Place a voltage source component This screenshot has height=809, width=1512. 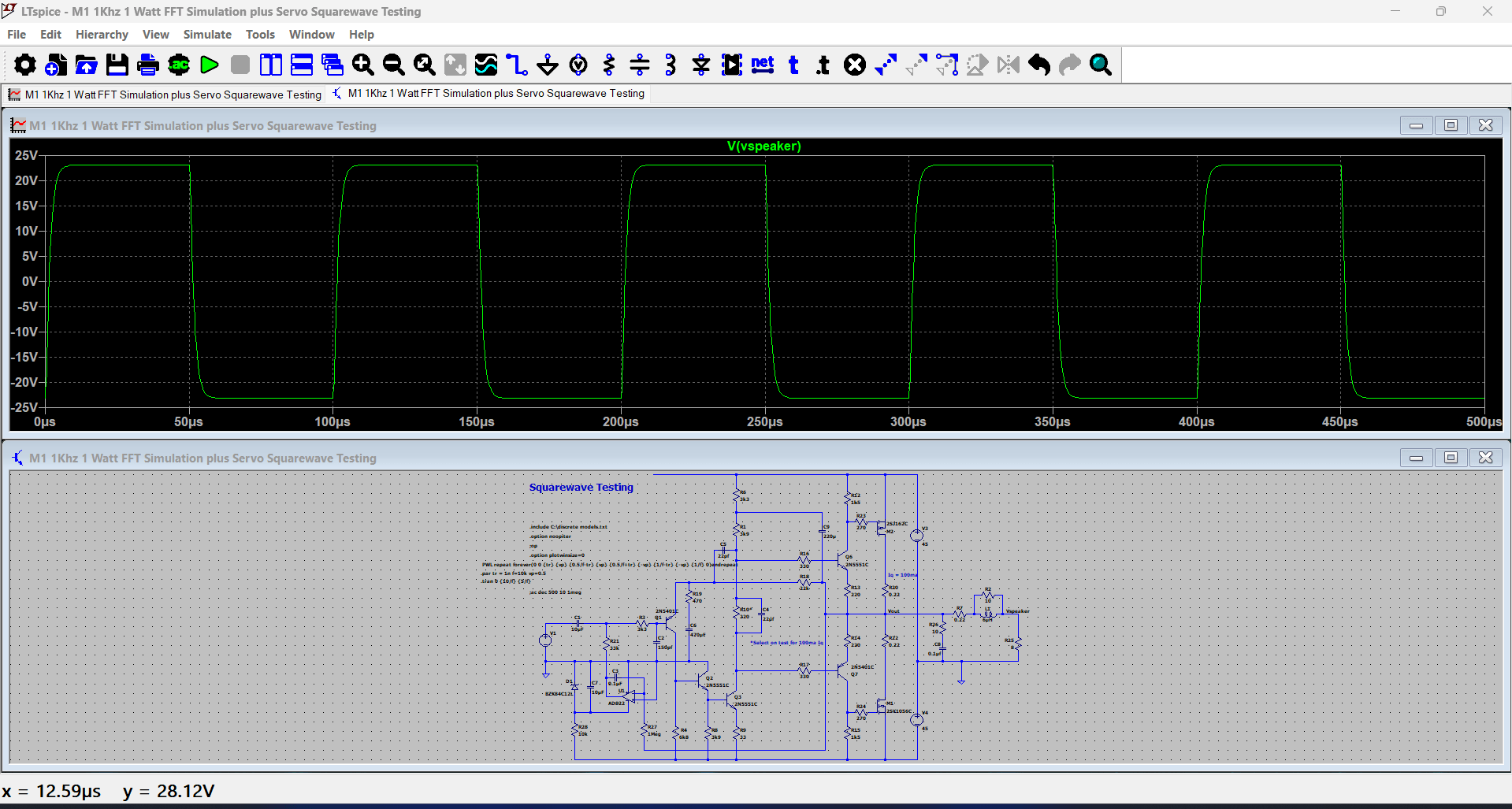578,65
